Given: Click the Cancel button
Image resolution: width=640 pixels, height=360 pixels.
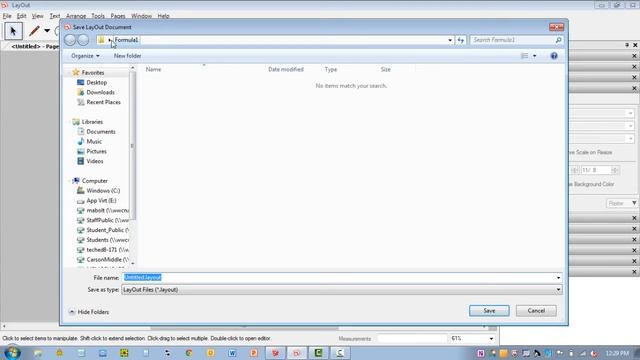Looking at the screenshot, I should pos(536,311).
